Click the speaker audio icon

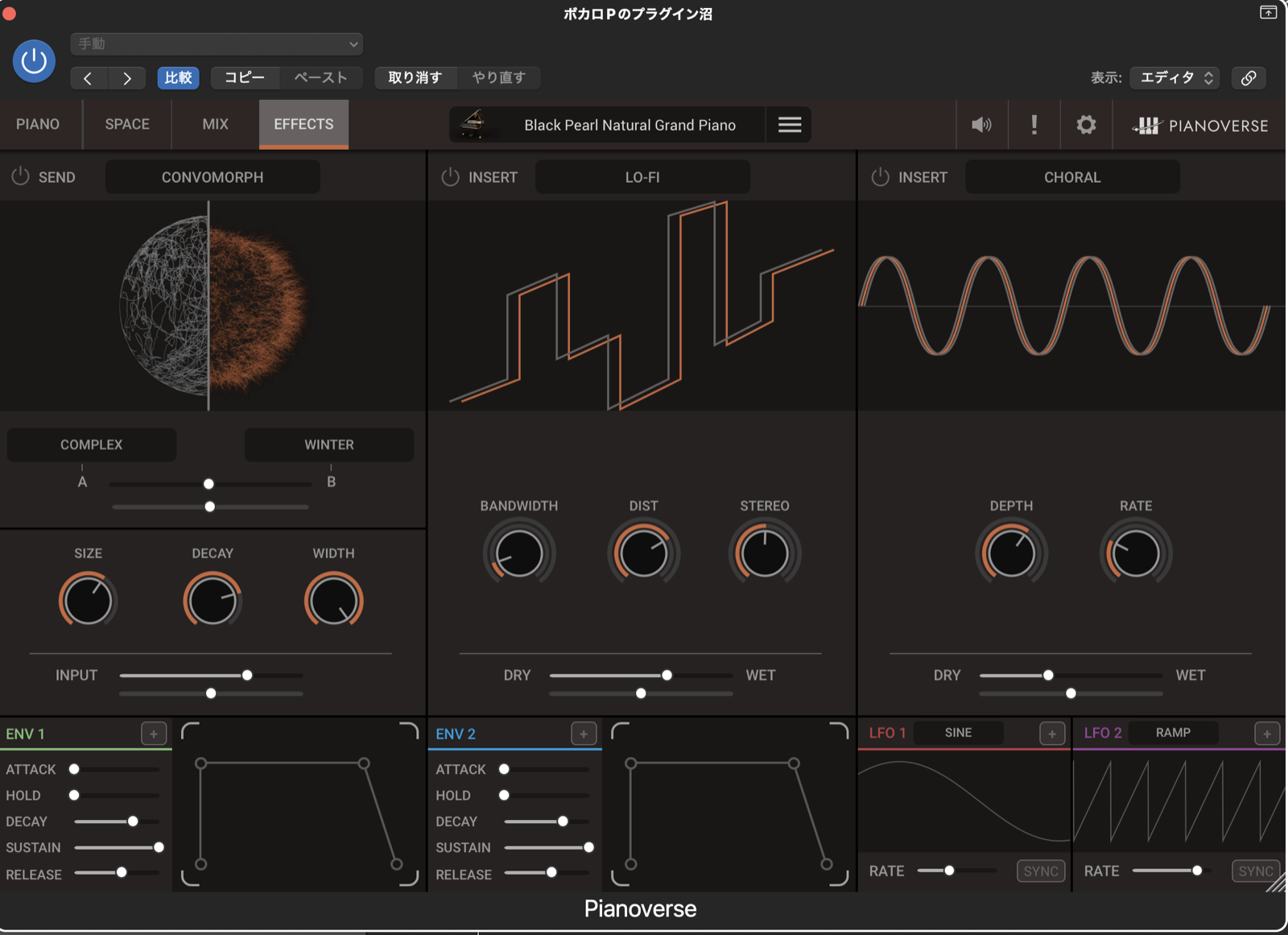point(981,125)
